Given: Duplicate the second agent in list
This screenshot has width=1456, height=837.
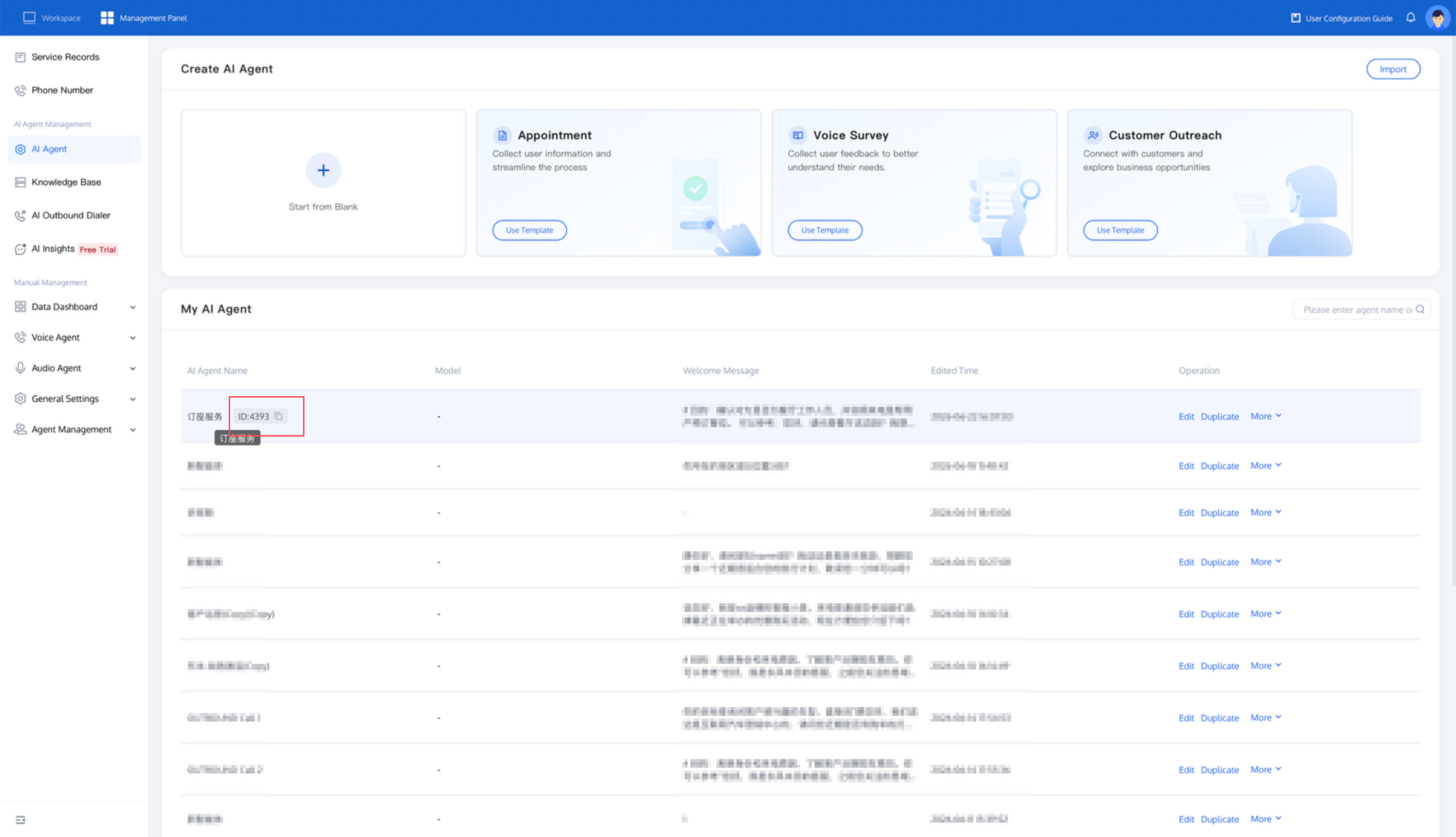Looking at the screenshot, I should [1220, 466].
